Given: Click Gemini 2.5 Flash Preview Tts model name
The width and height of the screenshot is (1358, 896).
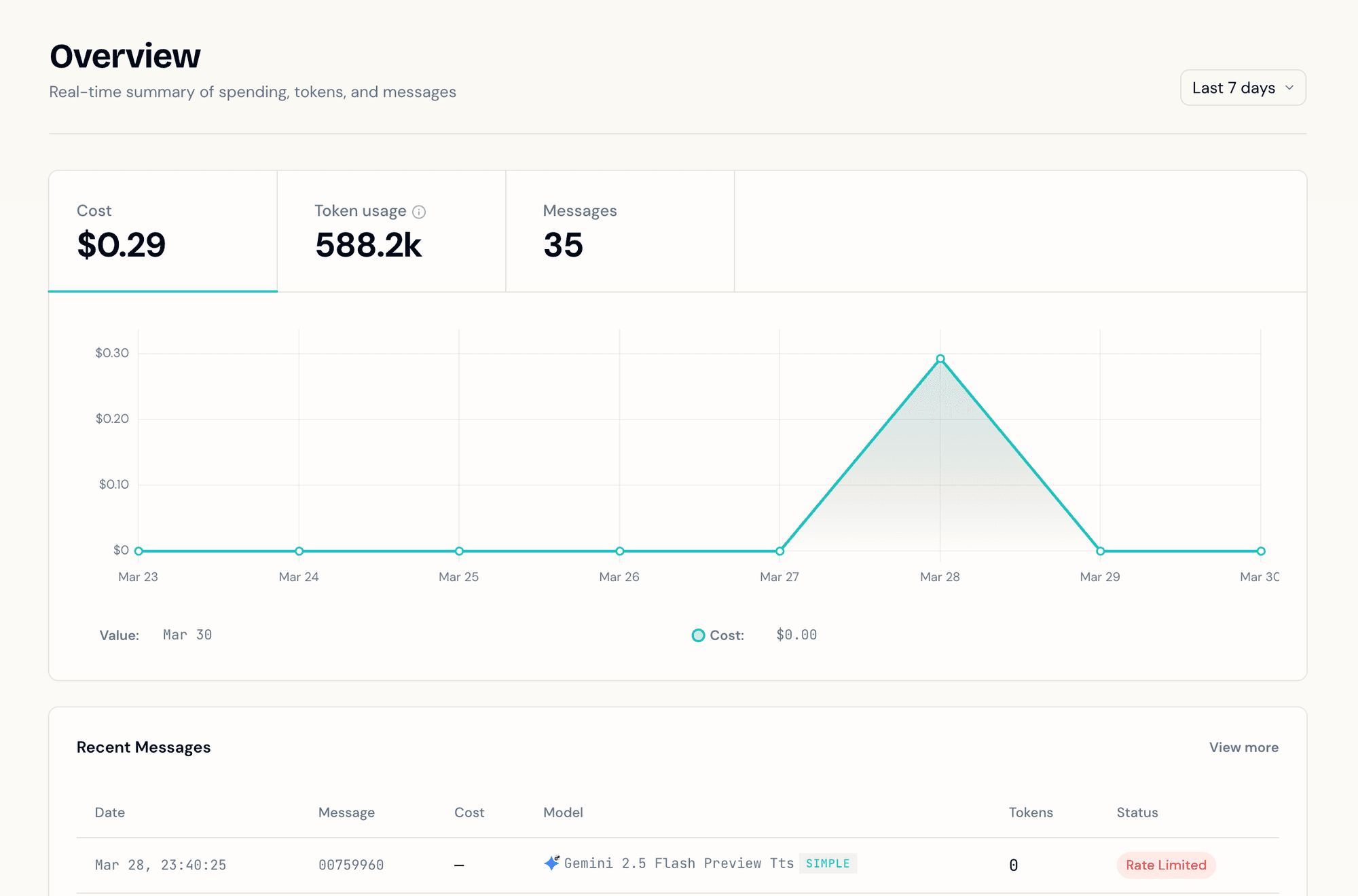Looking at the screenshot, I should pos(679,863).
